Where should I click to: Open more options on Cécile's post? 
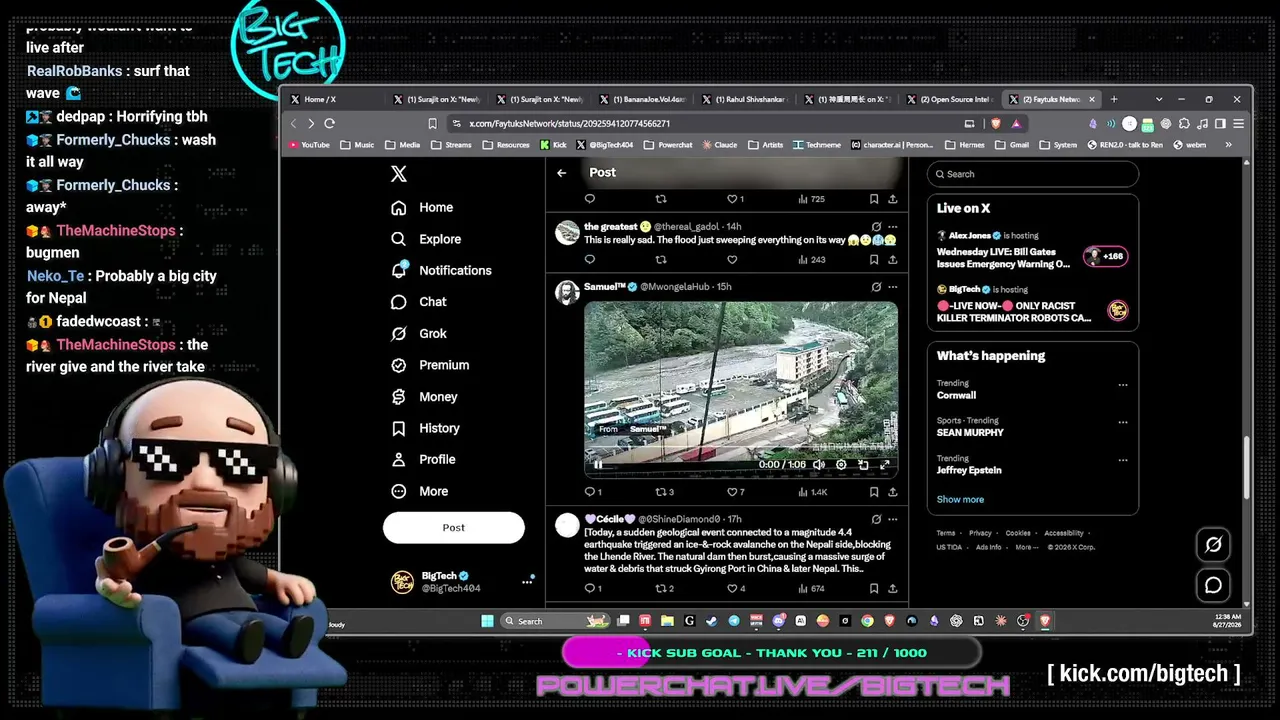click(893, 520)
